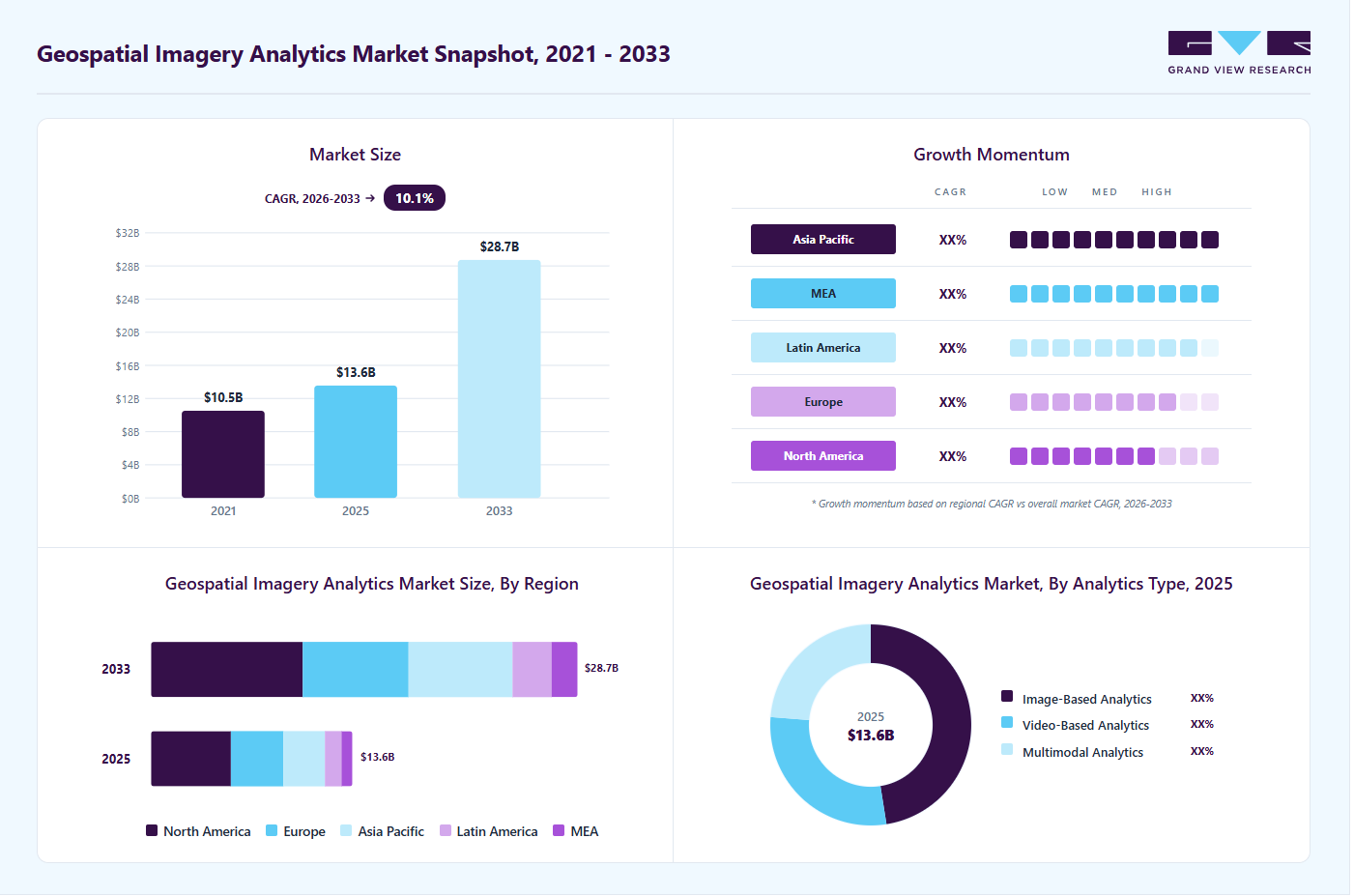The height and width of the screenshot is (896, 1354).
Task: Click the Europe segment of 2025 bar
Action: [x=257, y=759]
